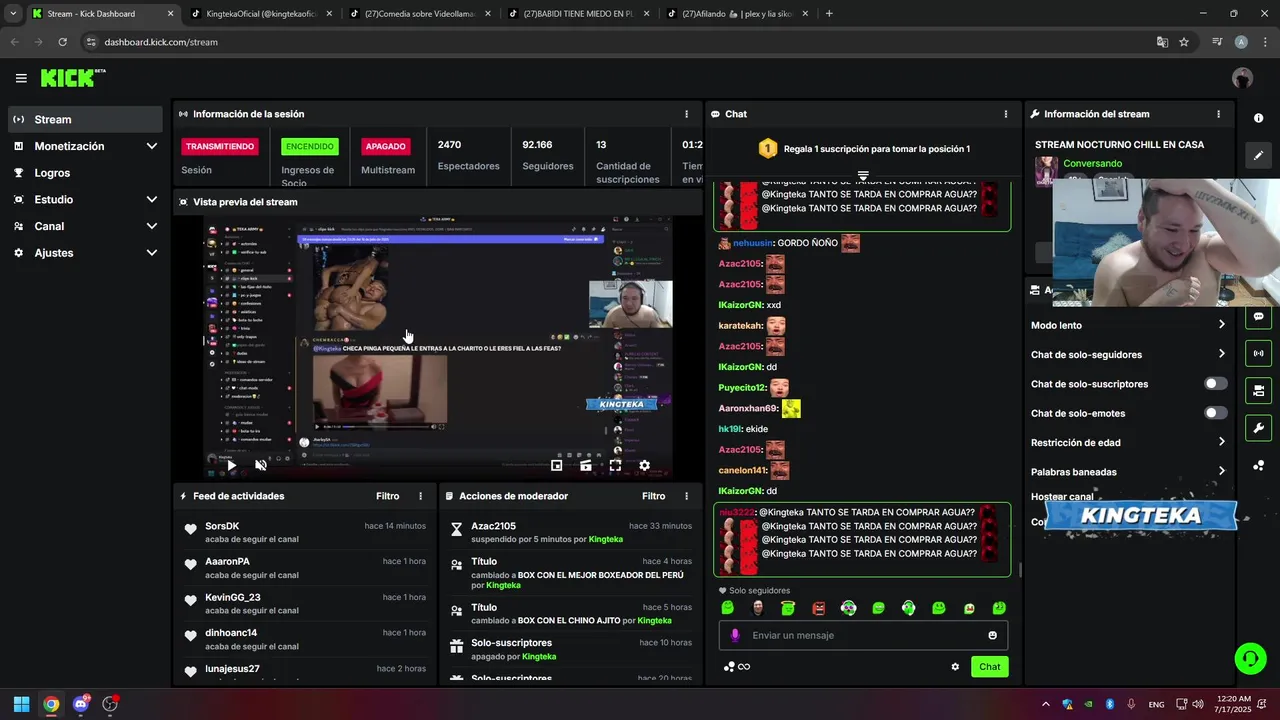Open Filtro in Acciones de moderador

click(653, 496)
